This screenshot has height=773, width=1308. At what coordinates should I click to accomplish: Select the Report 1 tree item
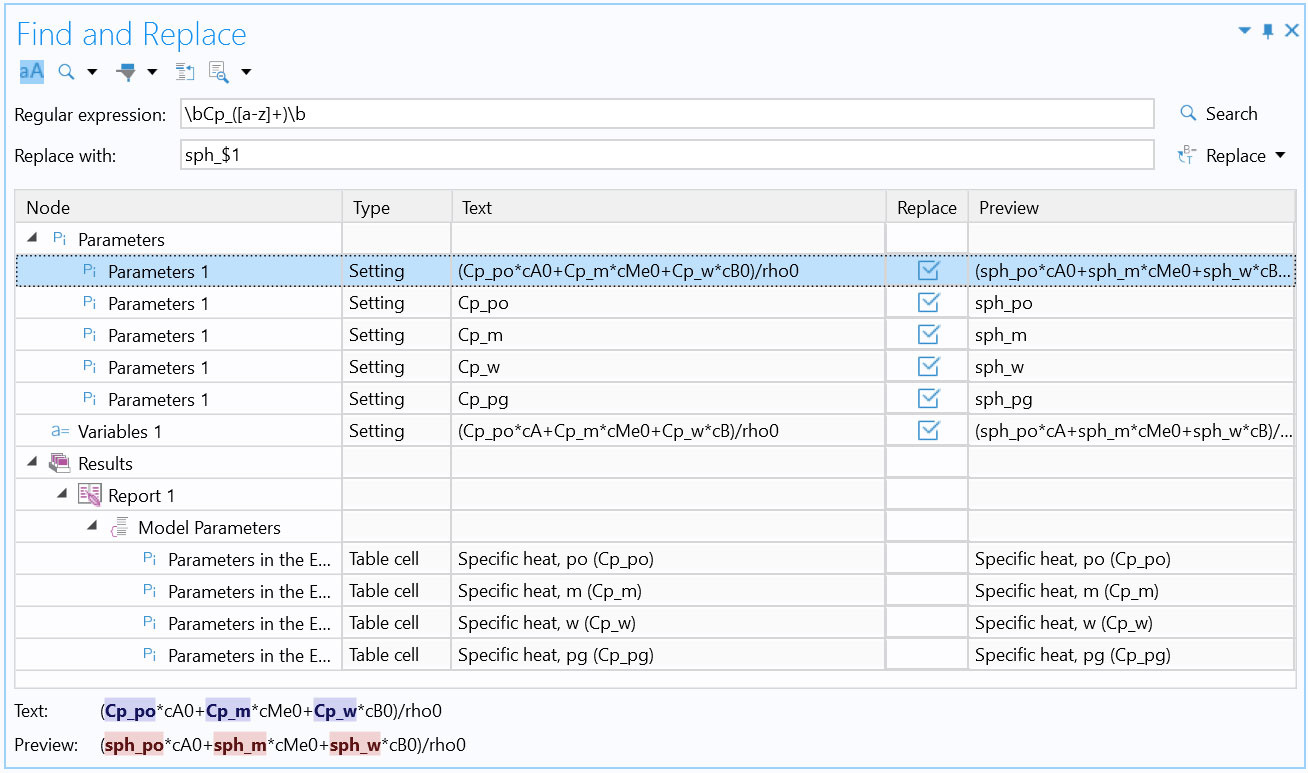coord(141,496)
